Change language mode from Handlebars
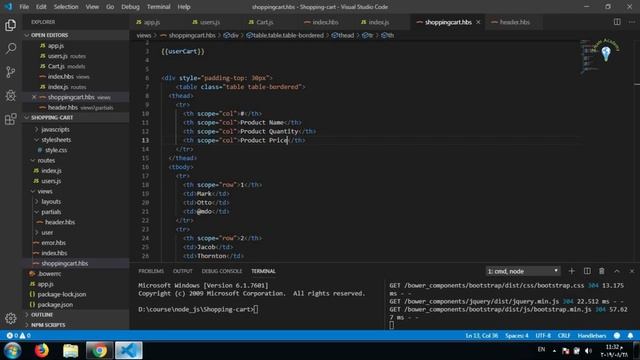Image resolution: width=640 pixels, height=360 pixels. pyautogui.click(x=591, y=336)
